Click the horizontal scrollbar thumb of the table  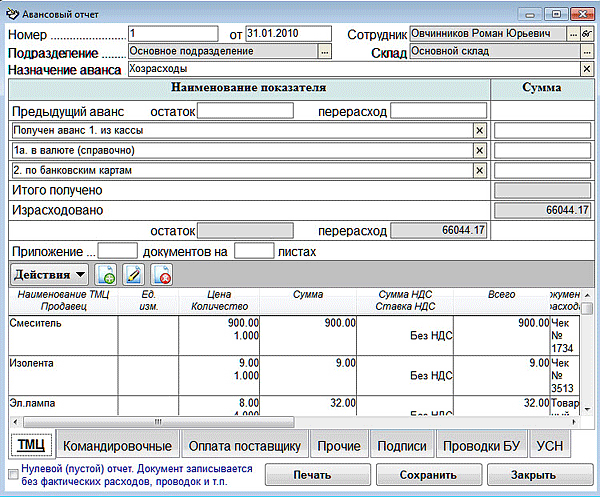tap(158, 422)
